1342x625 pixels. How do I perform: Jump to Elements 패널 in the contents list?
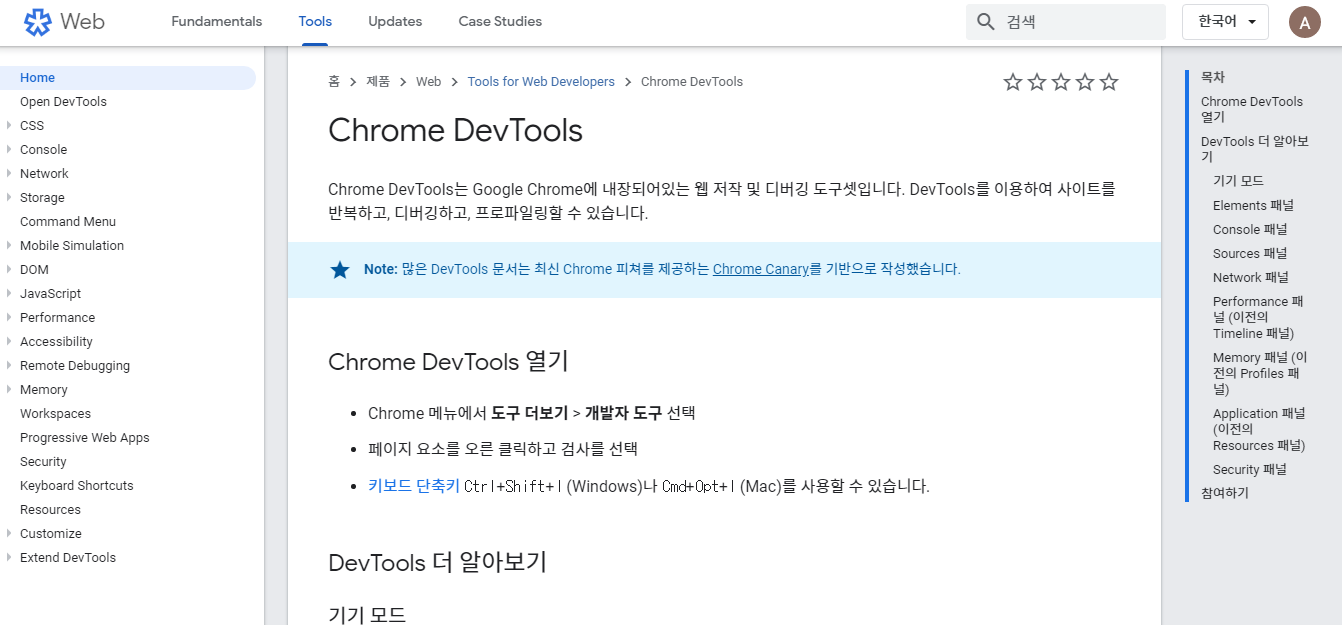point(1253,206)
